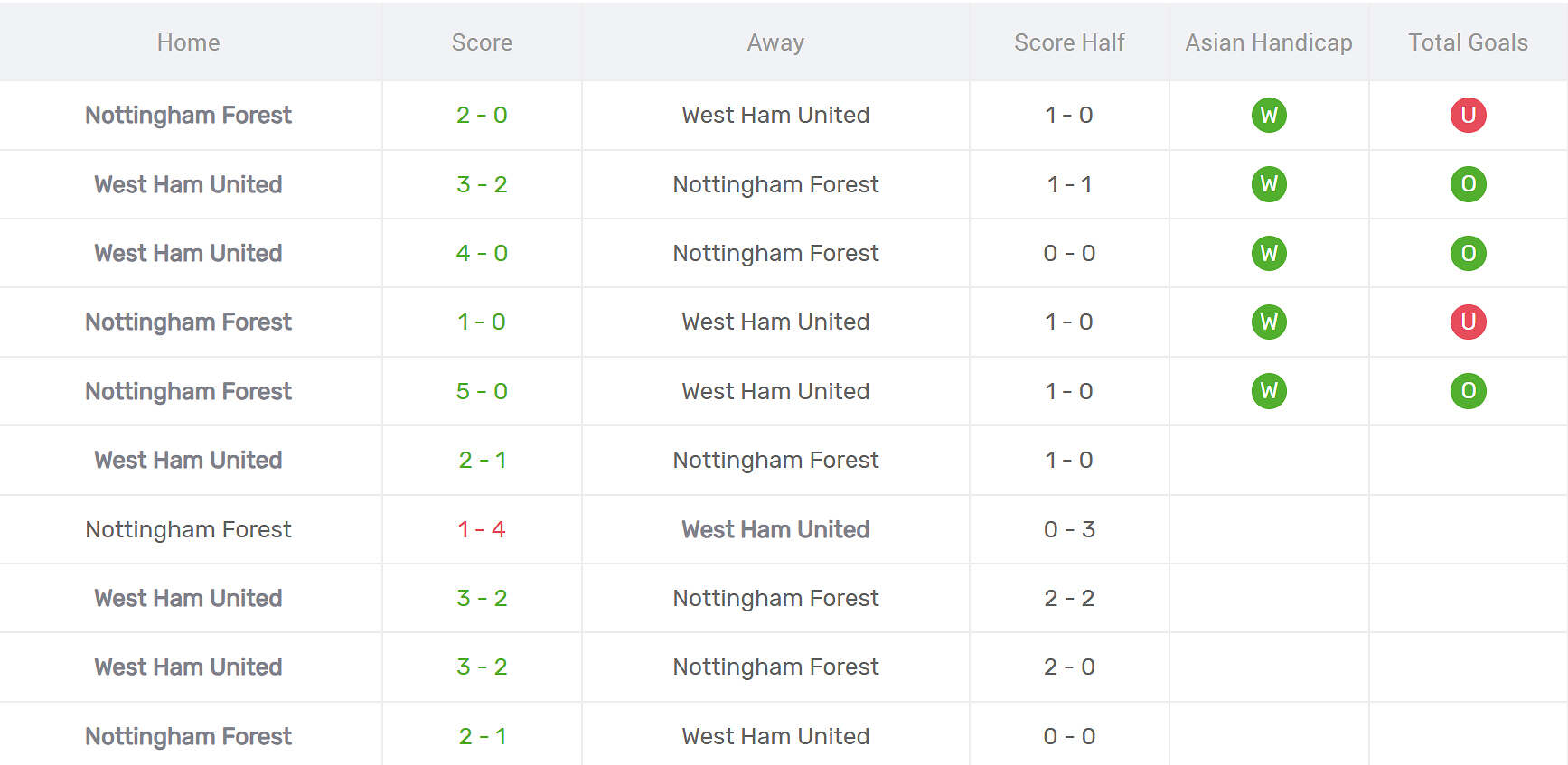Click the Asian Handicap column header
The image size is (1568, 765).
[1268, 42]
